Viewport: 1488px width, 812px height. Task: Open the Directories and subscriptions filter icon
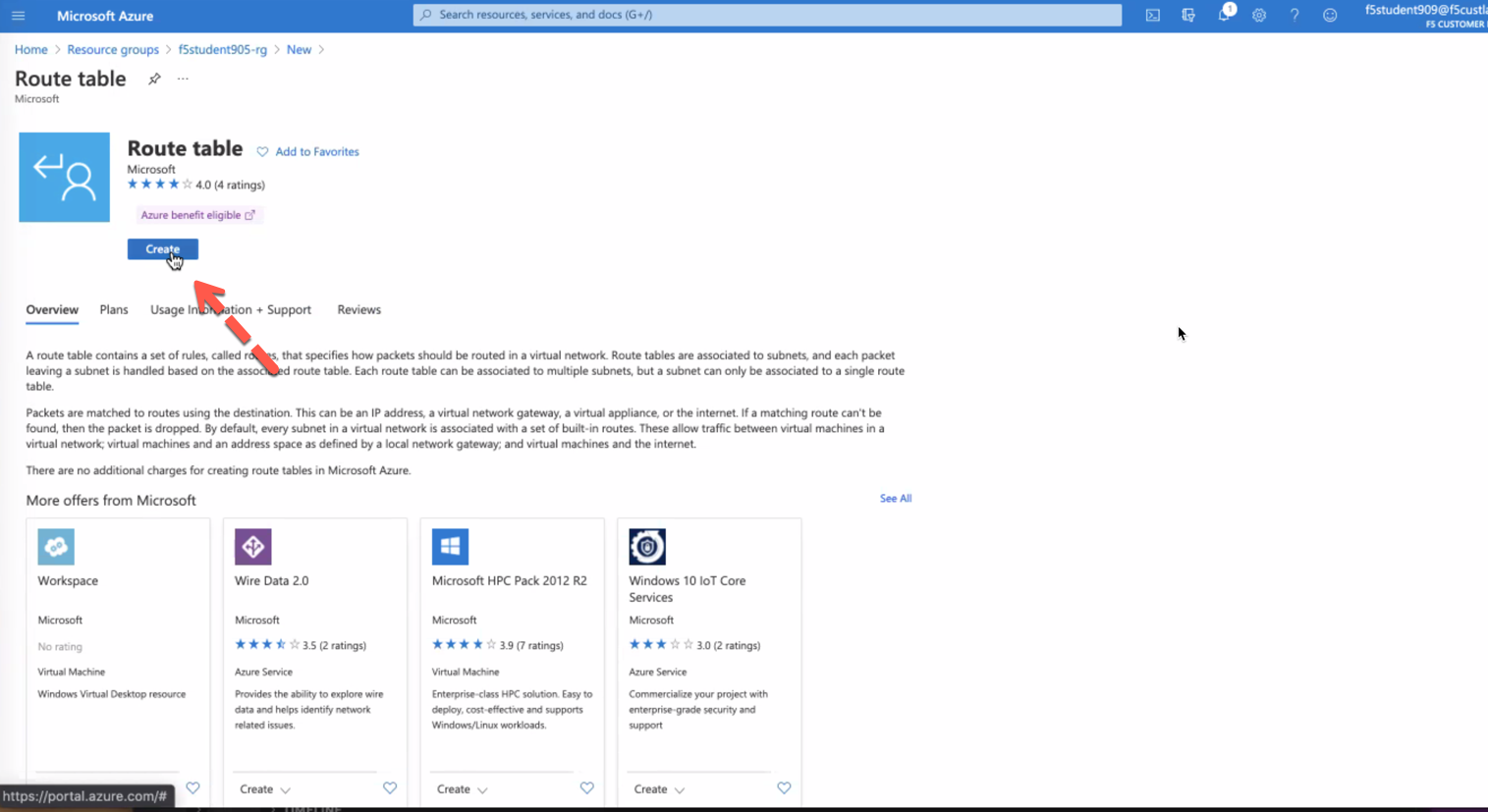pyautogui.click(x=1188, y=16)
